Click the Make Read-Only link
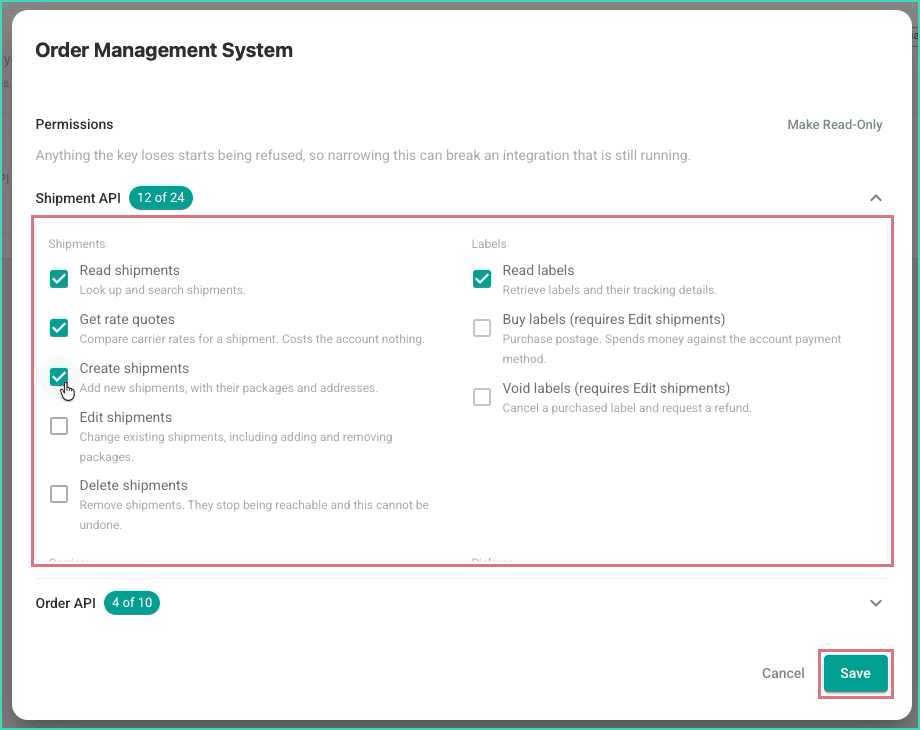This screenshot has width=920, height=730. pyautogui.click(x=834, y=124)
